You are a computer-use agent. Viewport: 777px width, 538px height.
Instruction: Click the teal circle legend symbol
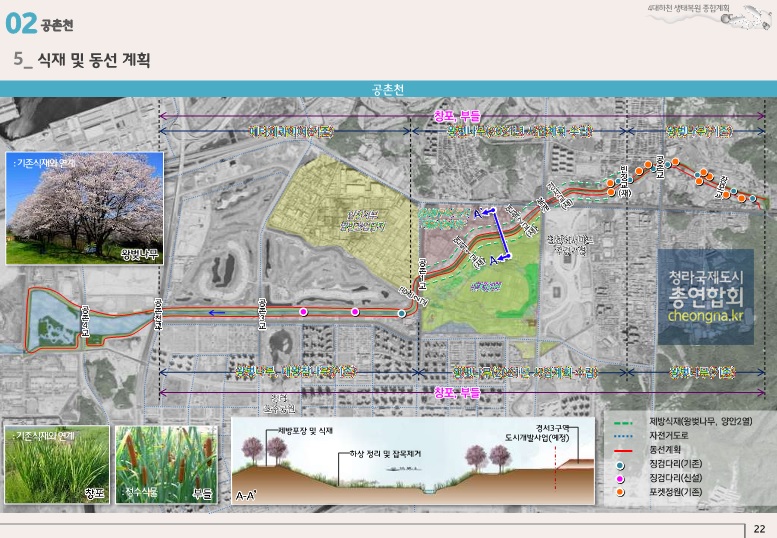coord(620,465)
